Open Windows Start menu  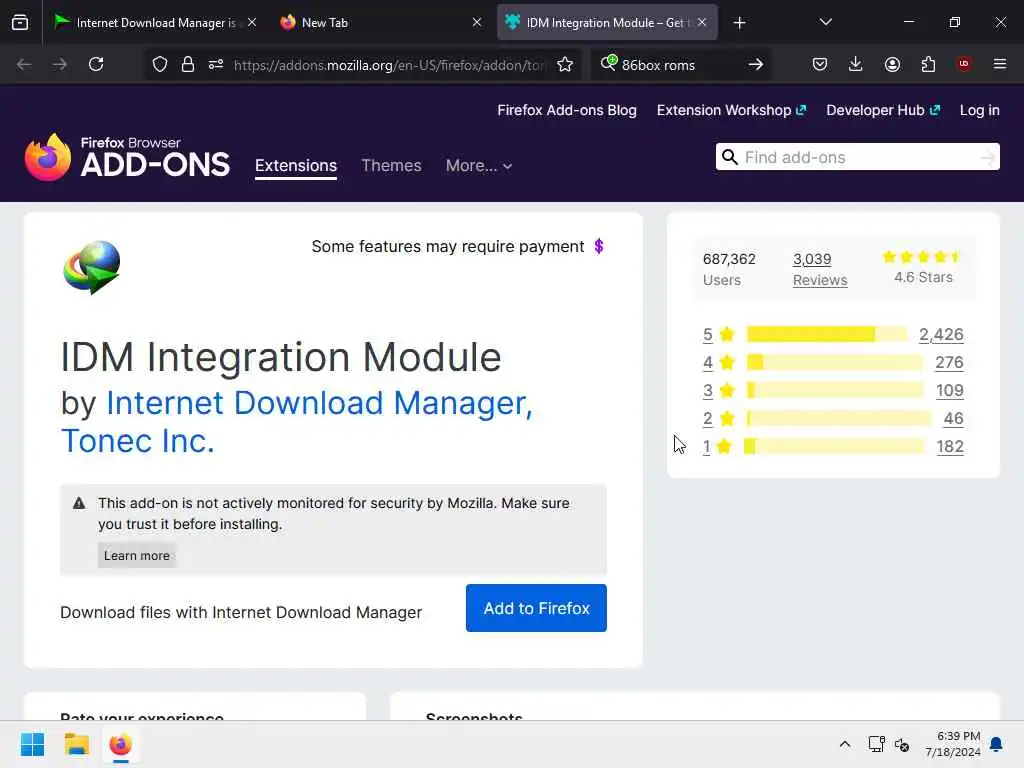tap(32, 744)
